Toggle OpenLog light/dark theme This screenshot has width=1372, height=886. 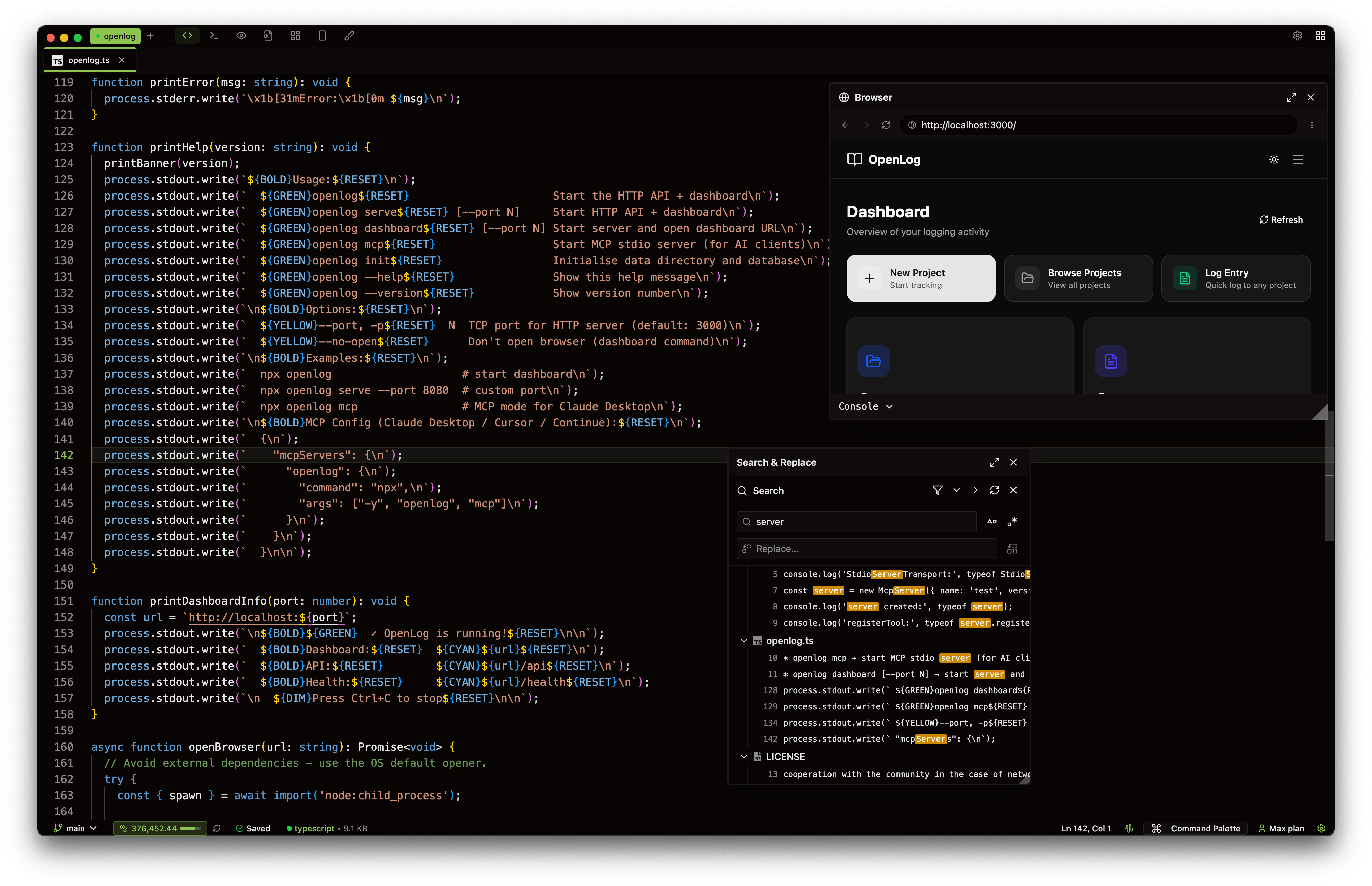(1274, 159)
